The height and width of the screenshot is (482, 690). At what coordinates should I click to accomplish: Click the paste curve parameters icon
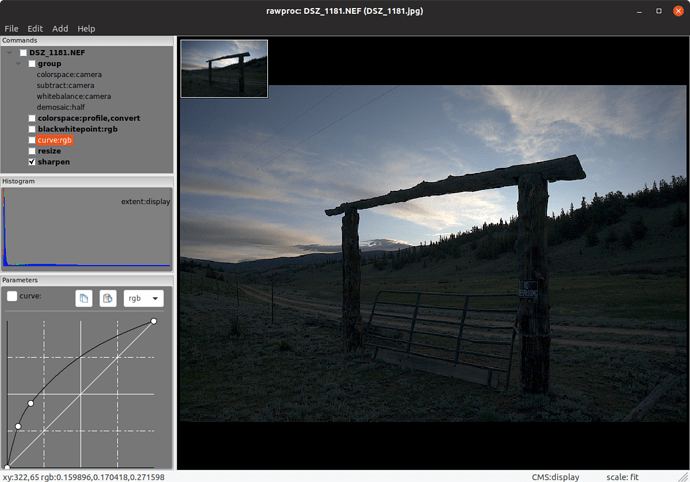[107, 298]
